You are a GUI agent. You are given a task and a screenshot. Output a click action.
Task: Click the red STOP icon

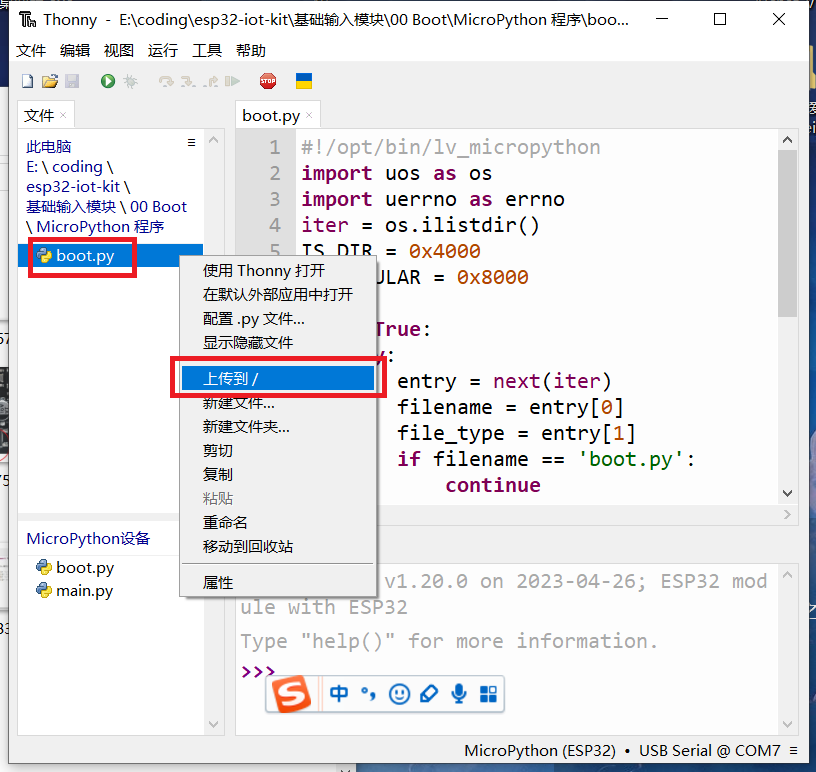(x=267, y=81)
